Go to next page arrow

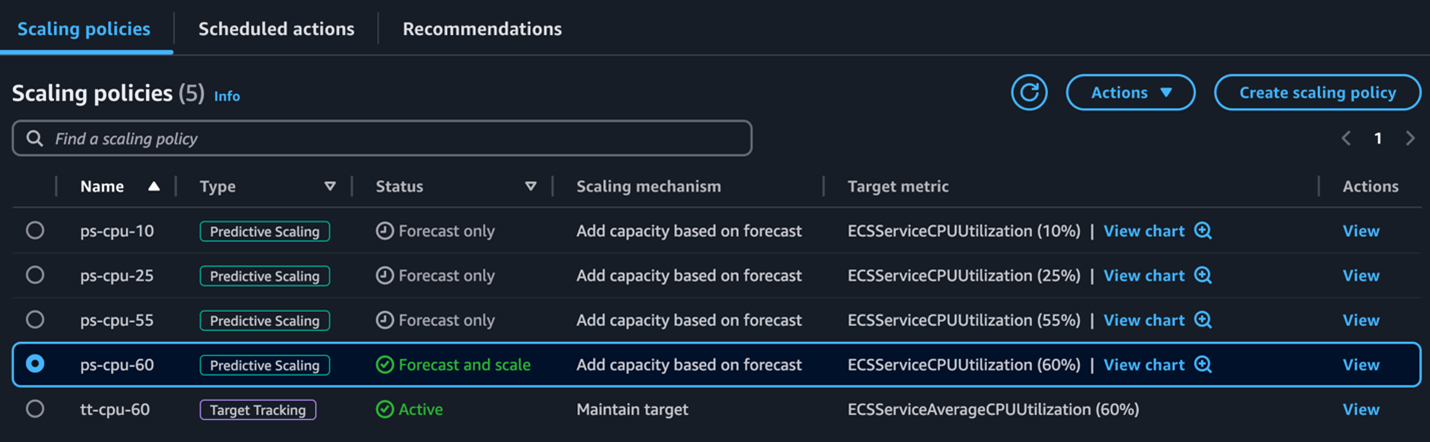pos(1410,139)
